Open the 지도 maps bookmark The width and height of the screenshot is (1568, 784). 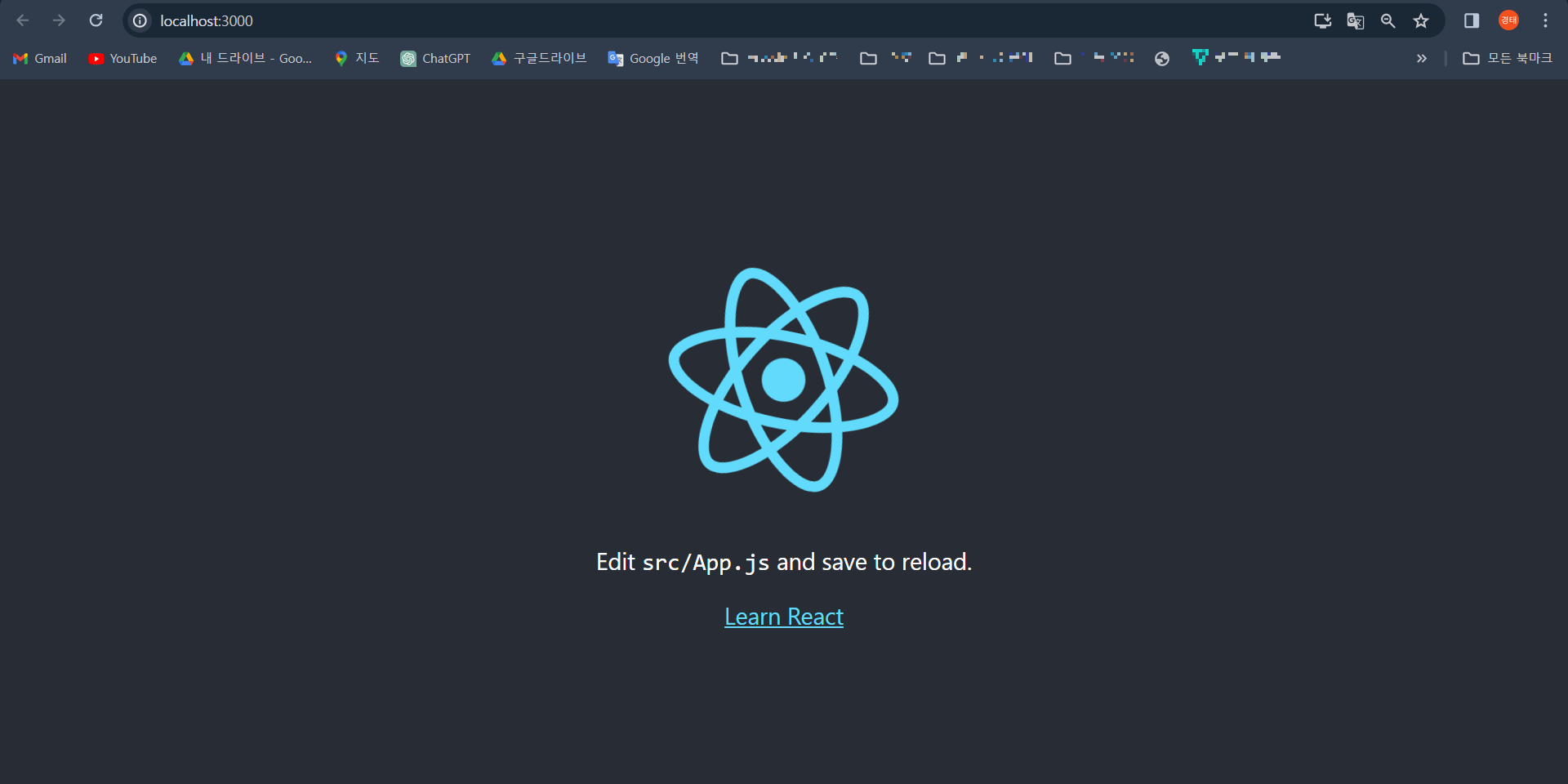tap(357, 58)
